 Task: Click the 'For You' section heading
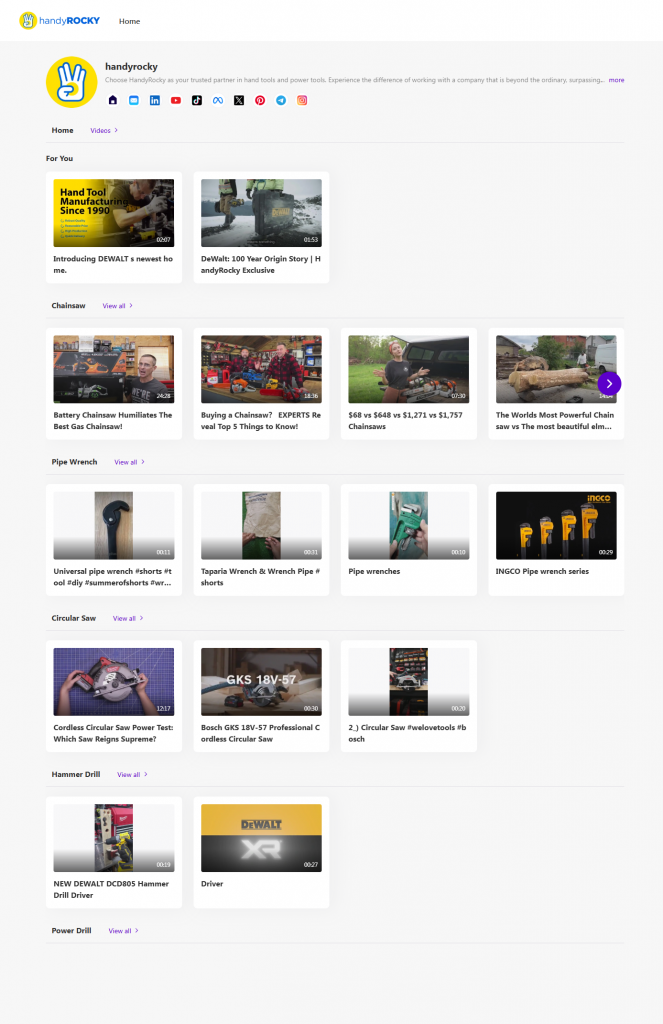[x=59, y=159]
